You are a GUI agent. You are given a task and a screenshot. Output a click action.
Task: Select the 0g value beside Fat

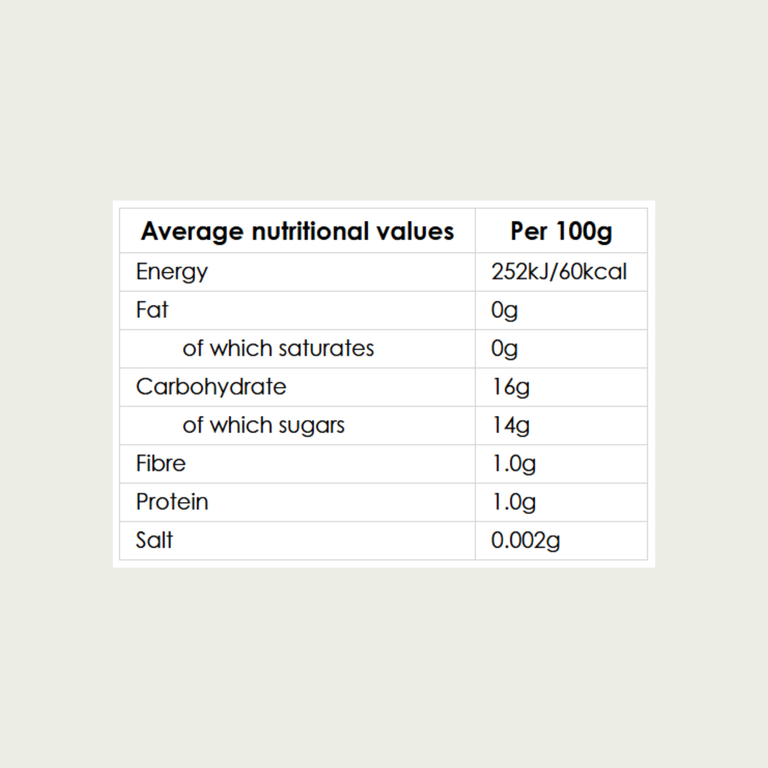click(504, 311)
